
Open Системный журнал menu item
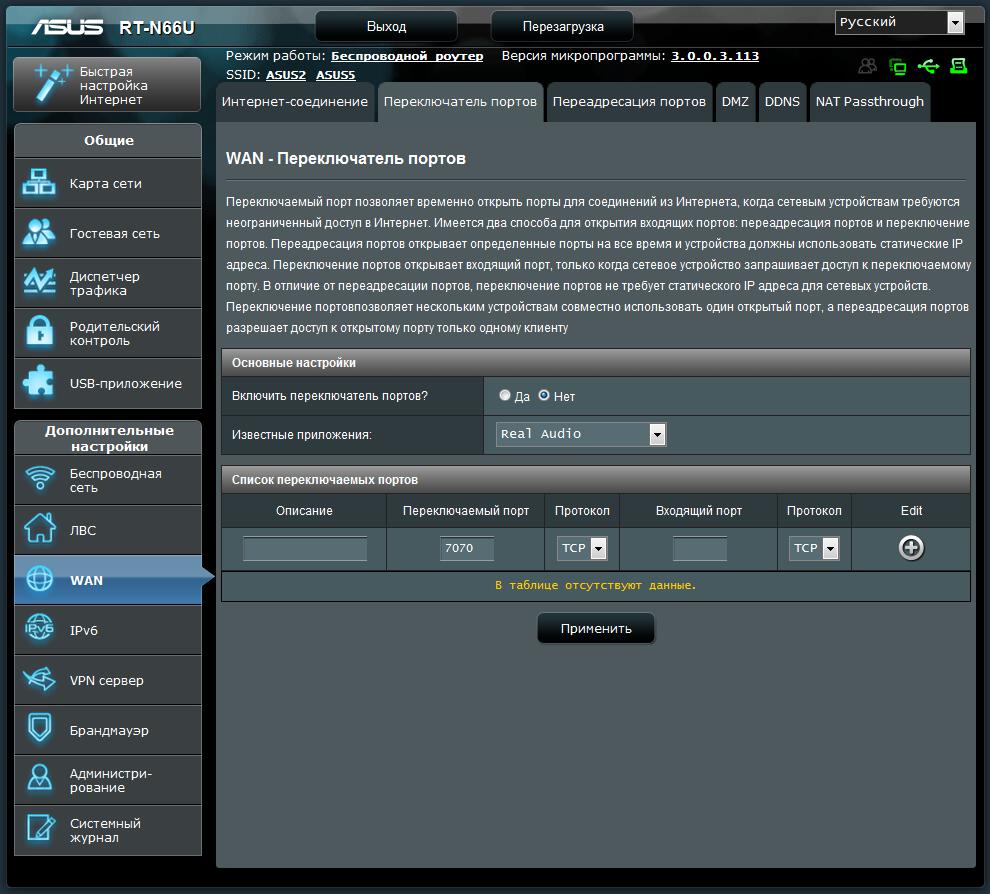pyautogui.click(x=108, y=830)
